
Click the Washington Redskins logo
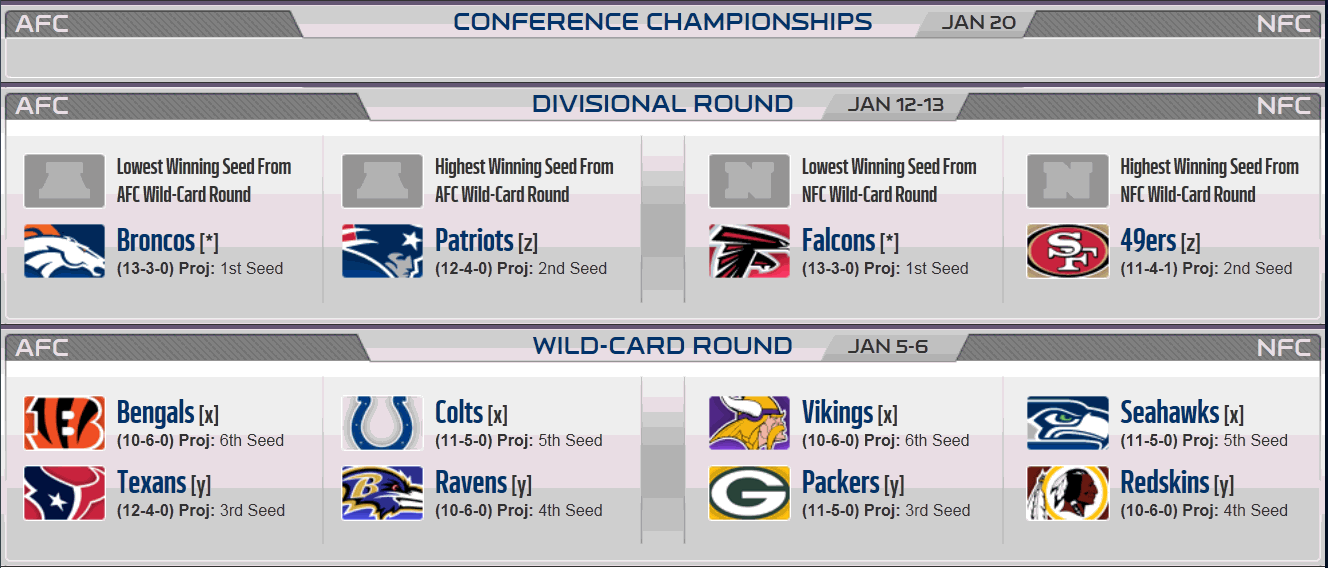click(1067, 493)
